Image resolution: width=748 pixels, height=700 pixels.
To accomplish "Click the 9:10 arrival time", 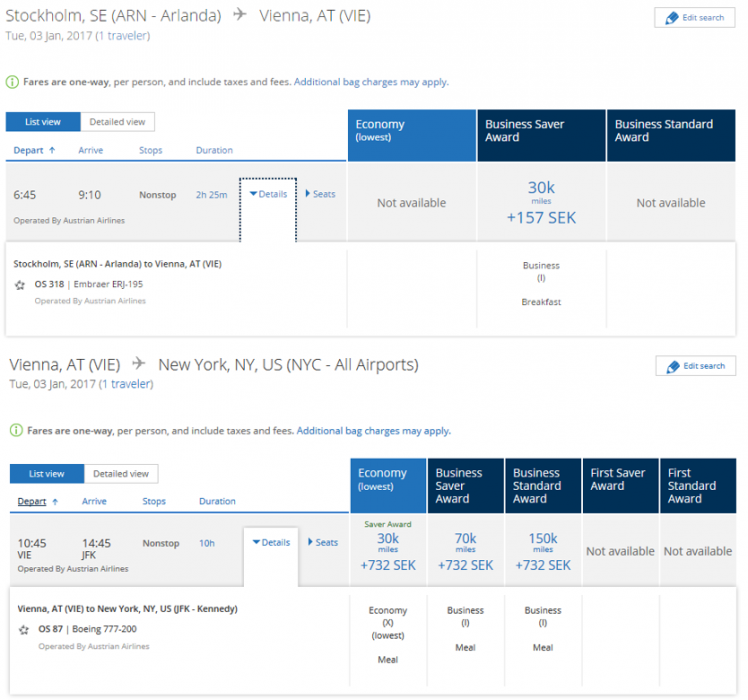I will (89, 195).
